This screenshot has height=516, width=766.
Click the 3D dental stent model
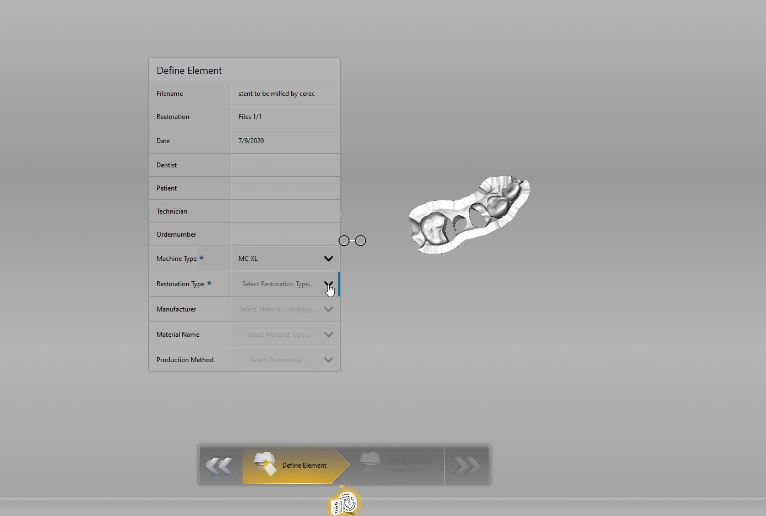pyautogui.click(x=468, y=214)
